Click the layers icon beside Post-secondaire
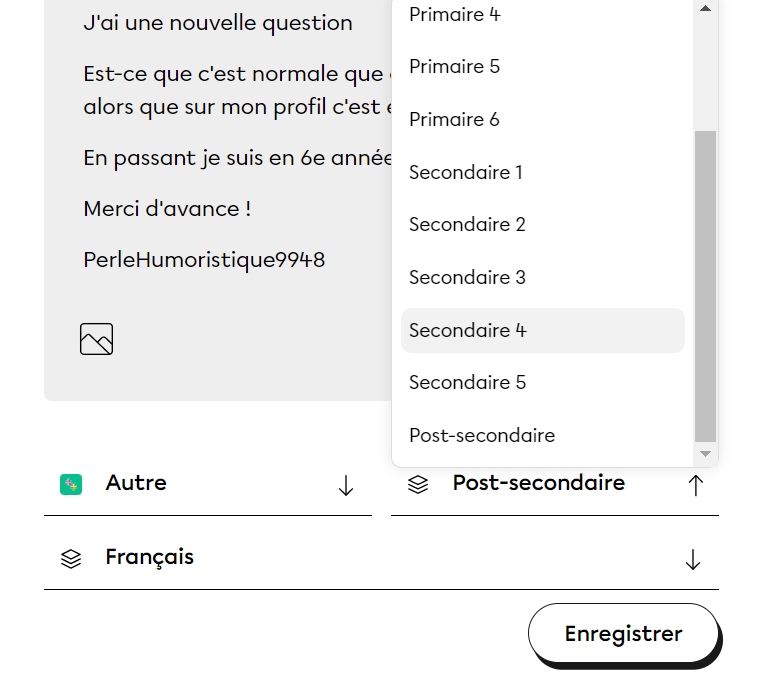The height and width of the screenshot is (685, 768). point(418,485)
